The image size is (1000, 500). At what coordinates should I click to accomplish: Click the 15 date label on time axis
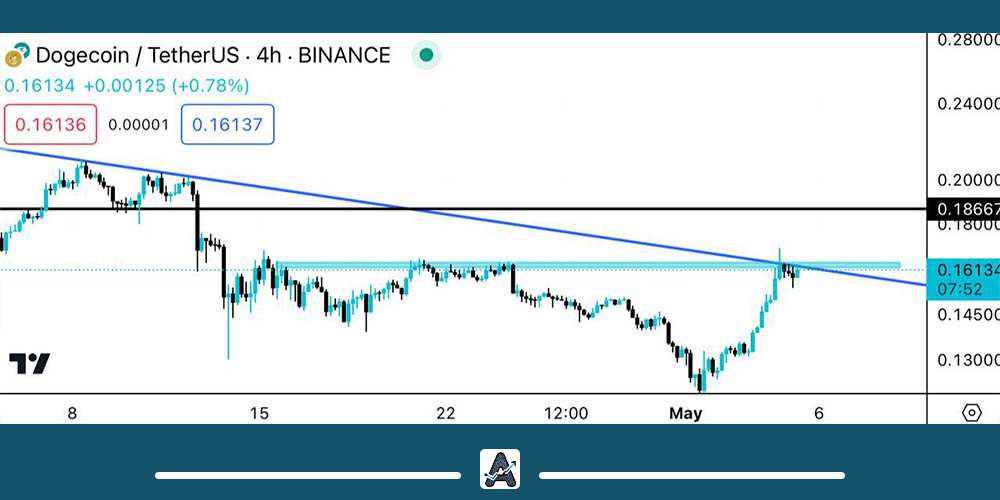(259, 413)
